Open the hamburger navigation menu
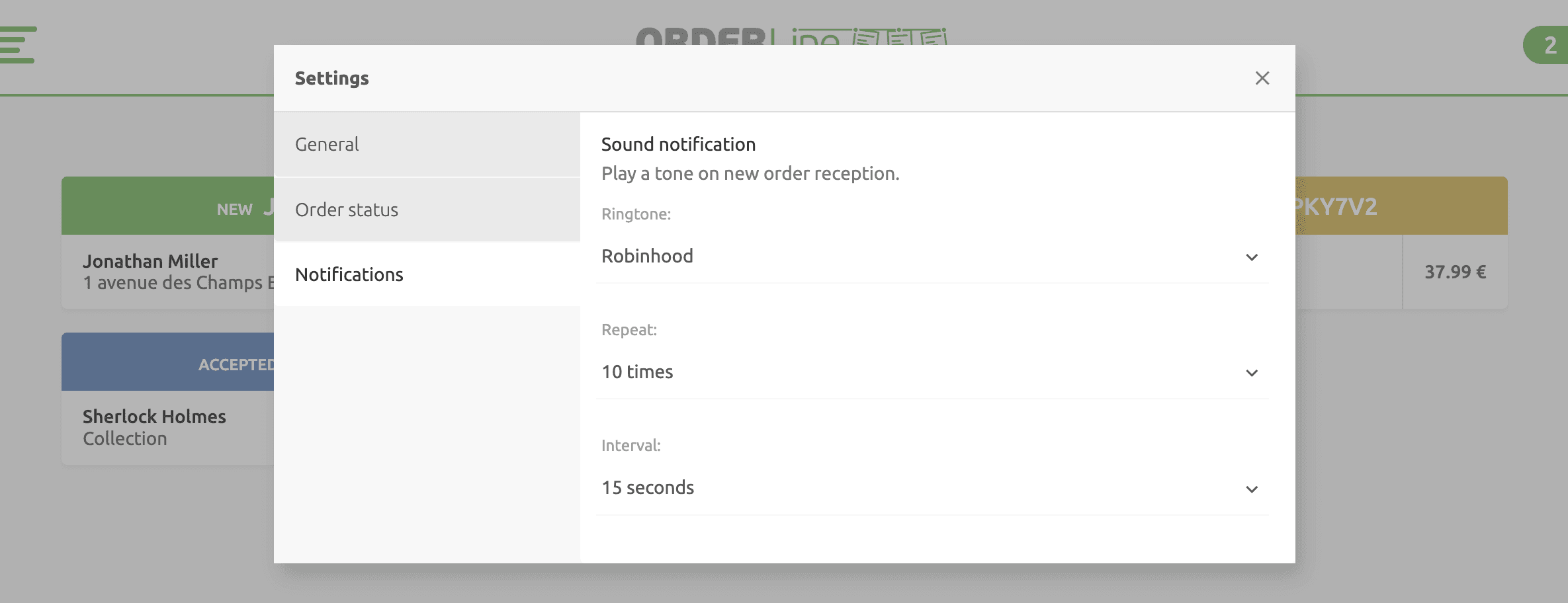This screenshot has width=1568, height=603. [18, 46]
